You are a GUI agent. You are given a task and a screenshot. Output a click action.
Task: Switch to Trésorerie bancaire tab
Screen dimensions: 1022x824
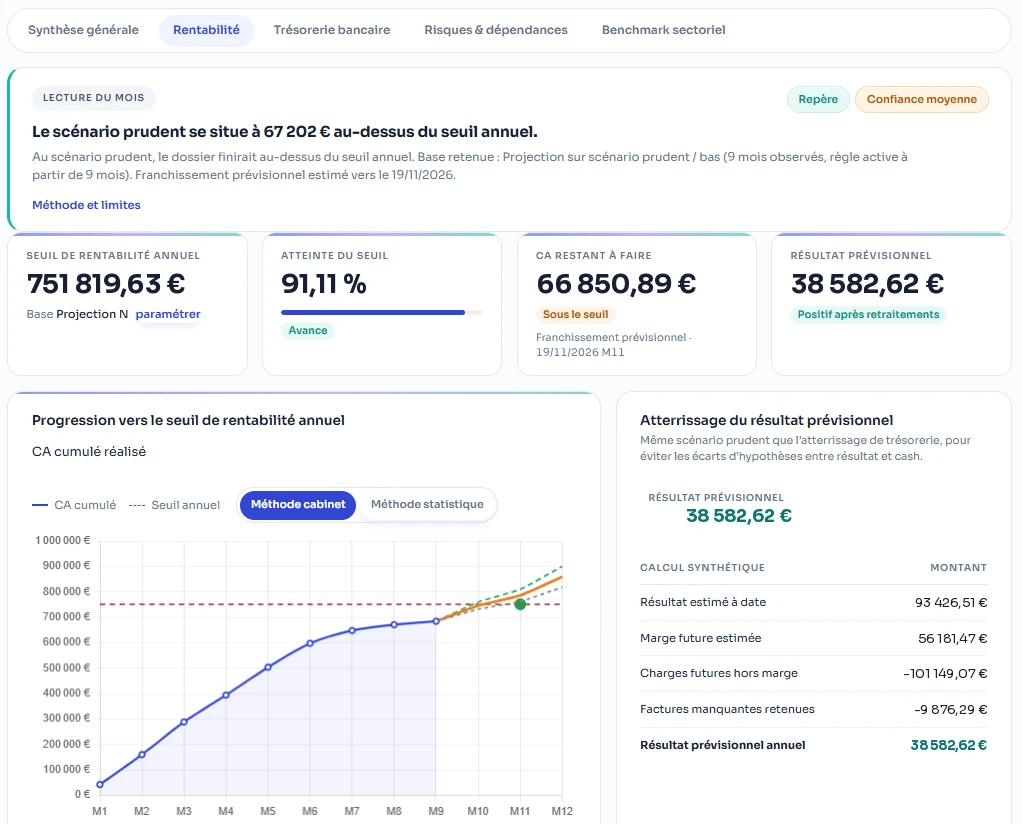332,30
